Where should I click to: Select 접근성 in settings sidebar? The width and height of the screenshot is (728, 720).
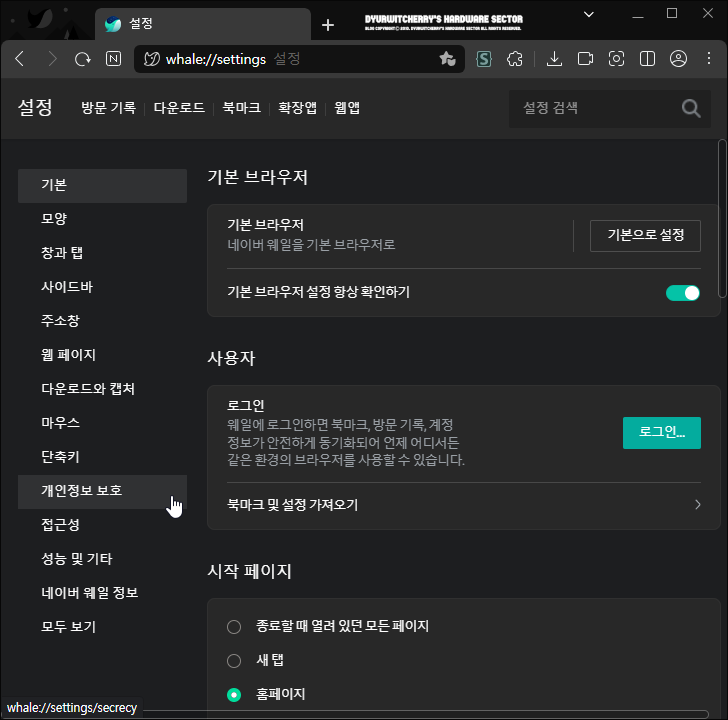[102, 525]
